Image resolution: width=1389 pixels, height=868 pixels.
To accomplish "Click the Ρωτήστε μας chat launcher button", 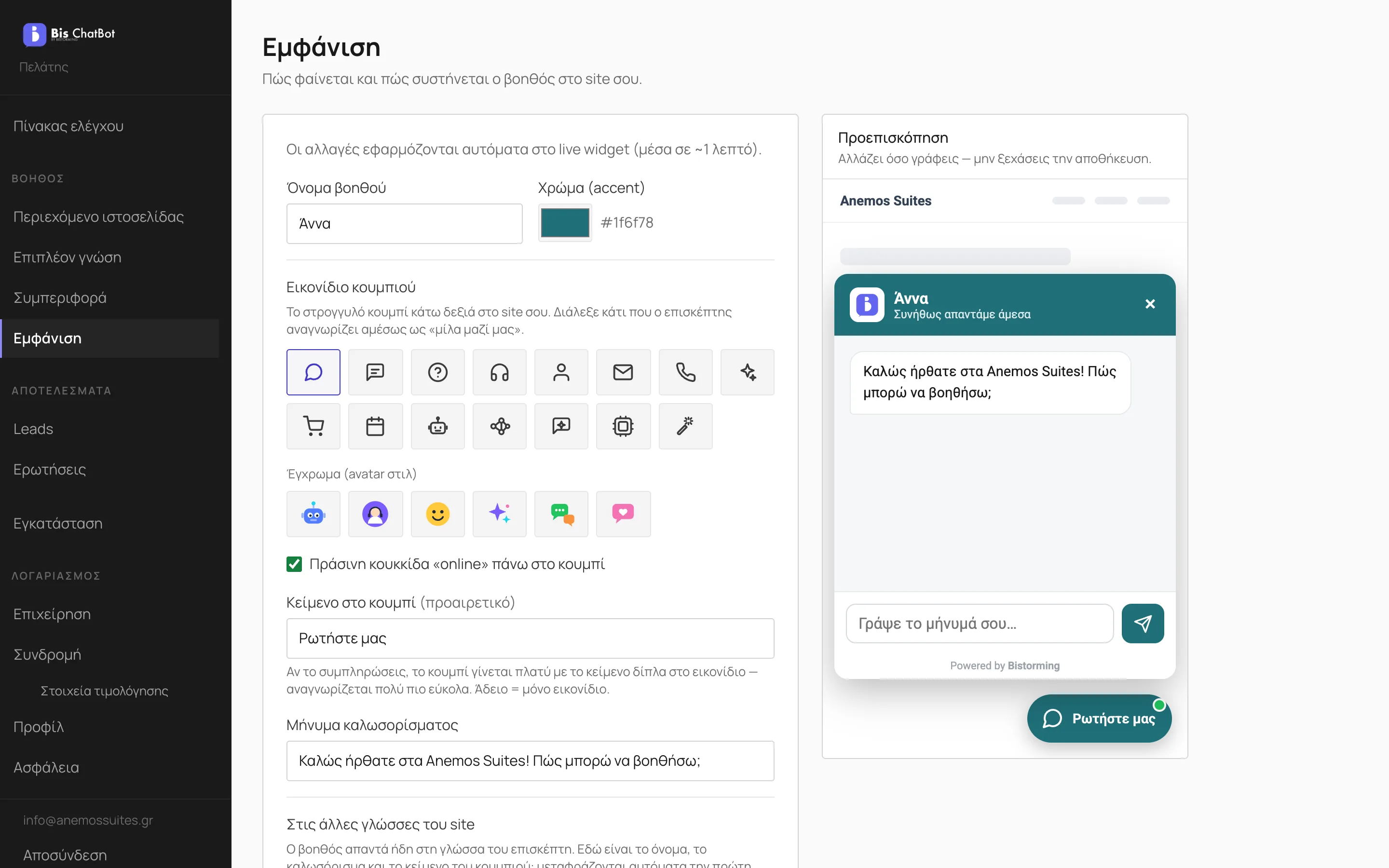I will coord(1099,718).
